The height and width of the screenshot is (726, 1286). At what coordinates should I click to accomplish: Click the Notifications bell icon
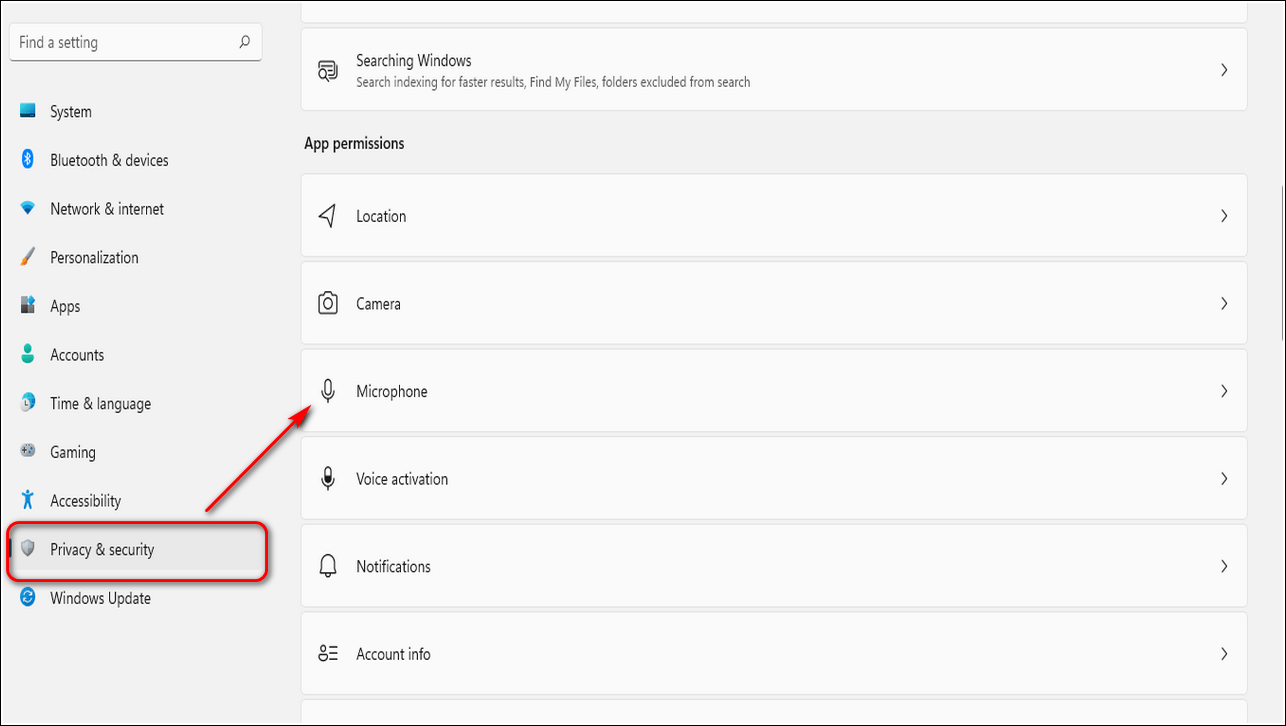328,566
